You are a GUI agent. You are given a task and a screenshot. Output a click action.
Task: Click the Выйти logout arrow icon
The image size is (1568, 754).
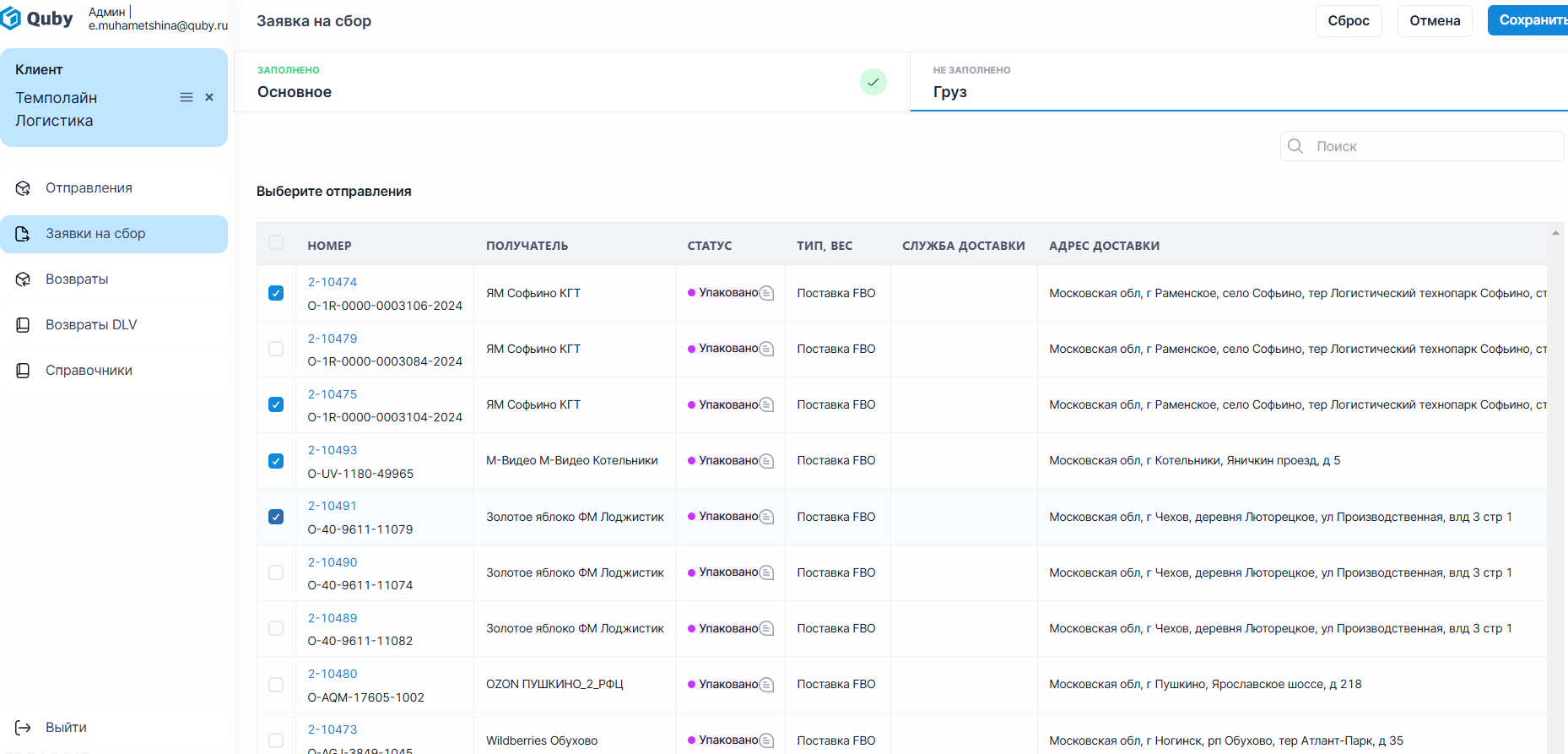click(x=24, y=728)
